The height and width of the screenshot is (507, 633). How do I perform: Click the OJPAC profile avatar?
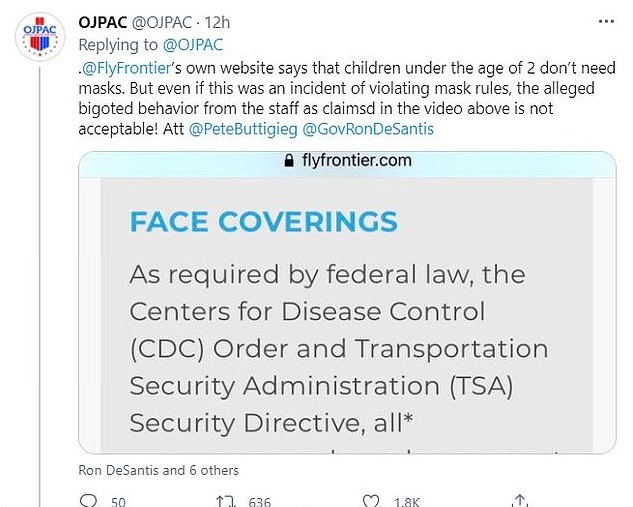click(x=38, y=40)
